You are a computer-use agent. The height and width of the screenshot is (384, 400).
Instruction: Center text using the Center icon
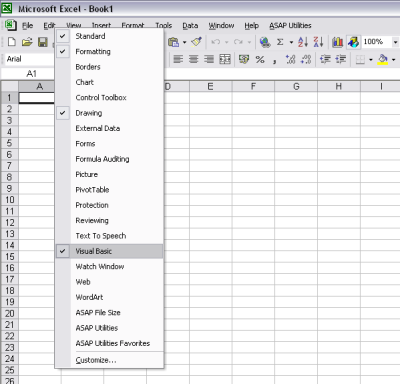click(194, 59)
